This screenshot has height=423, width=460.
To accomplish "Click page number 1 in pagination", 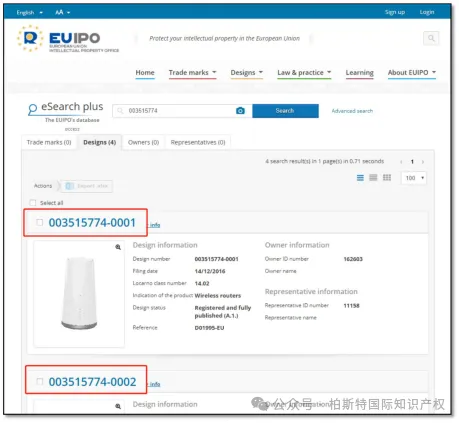I will coord(412,162).
